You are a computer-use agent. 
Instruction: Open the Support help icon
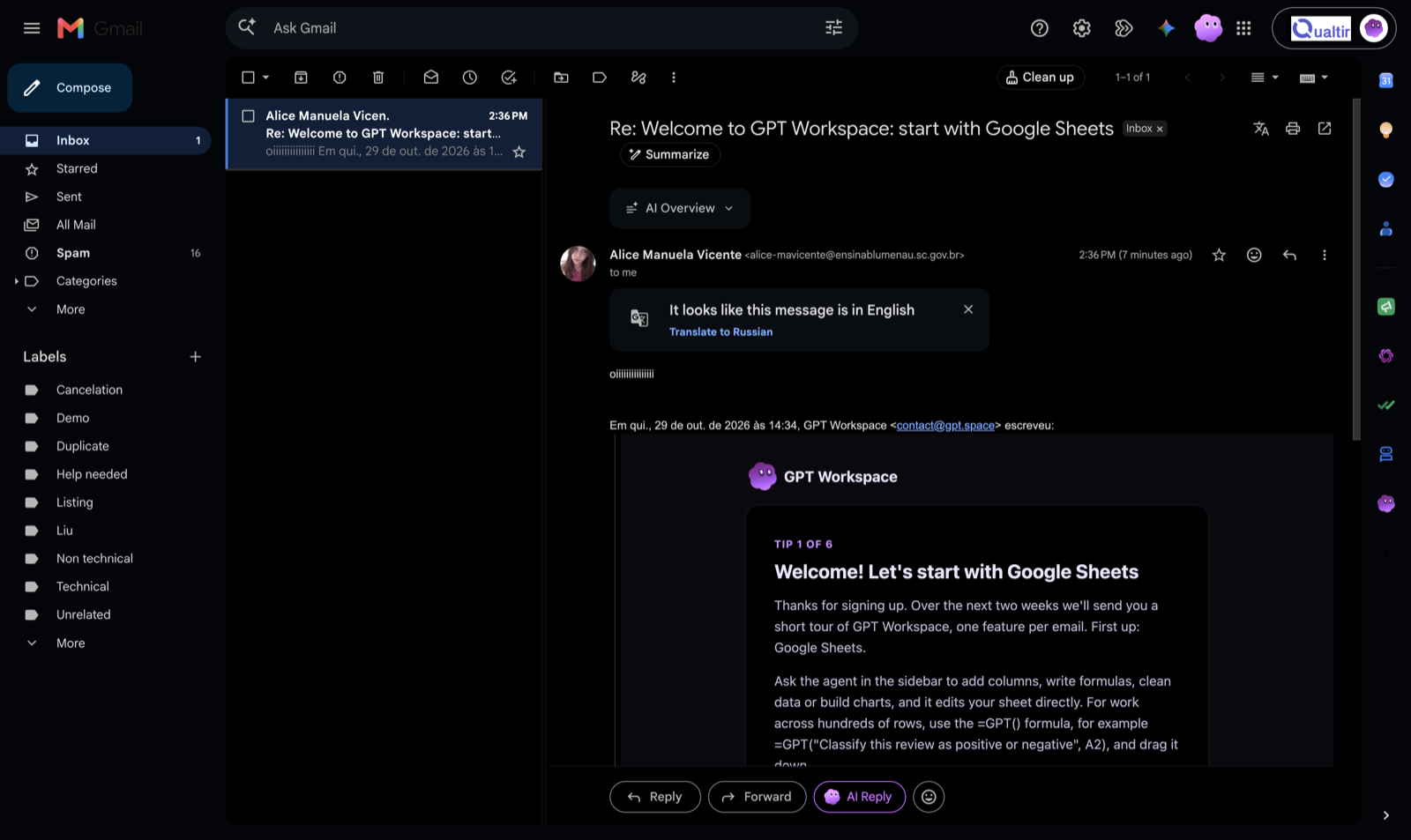click(1040, 28)
